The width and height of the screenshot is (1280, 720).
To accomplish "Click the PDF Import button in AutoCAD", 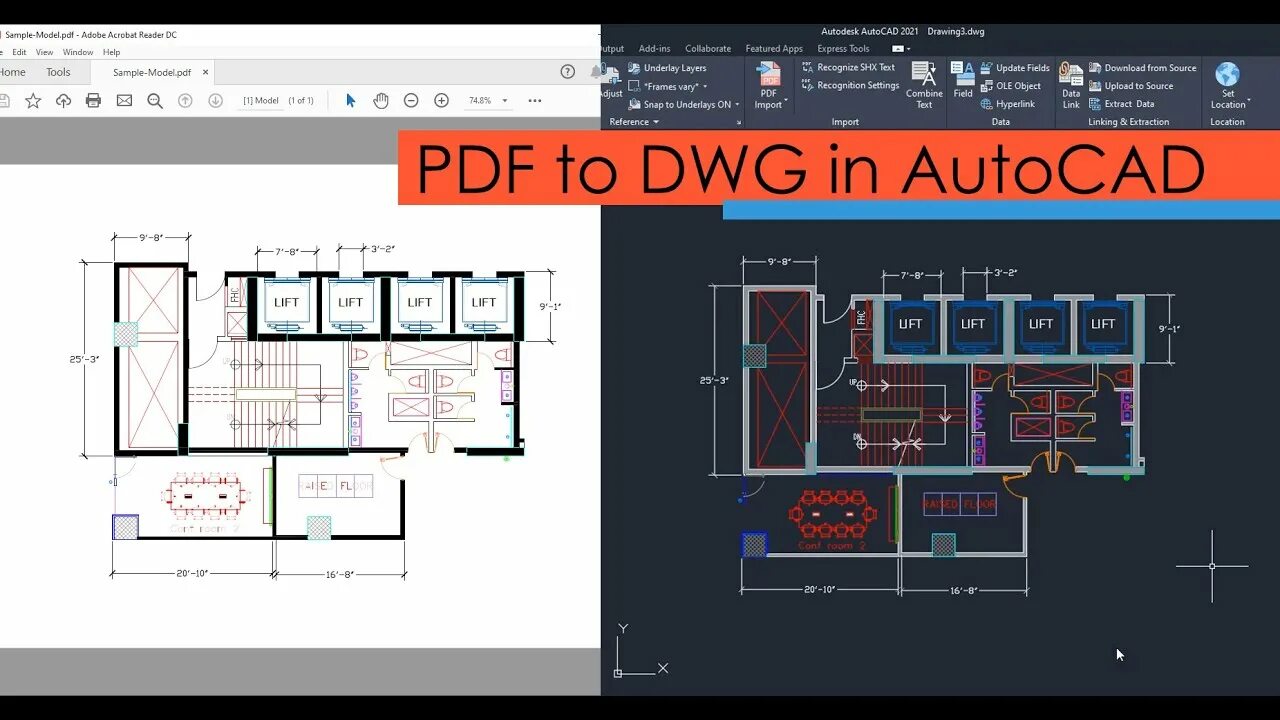I will tap(769, 85).
